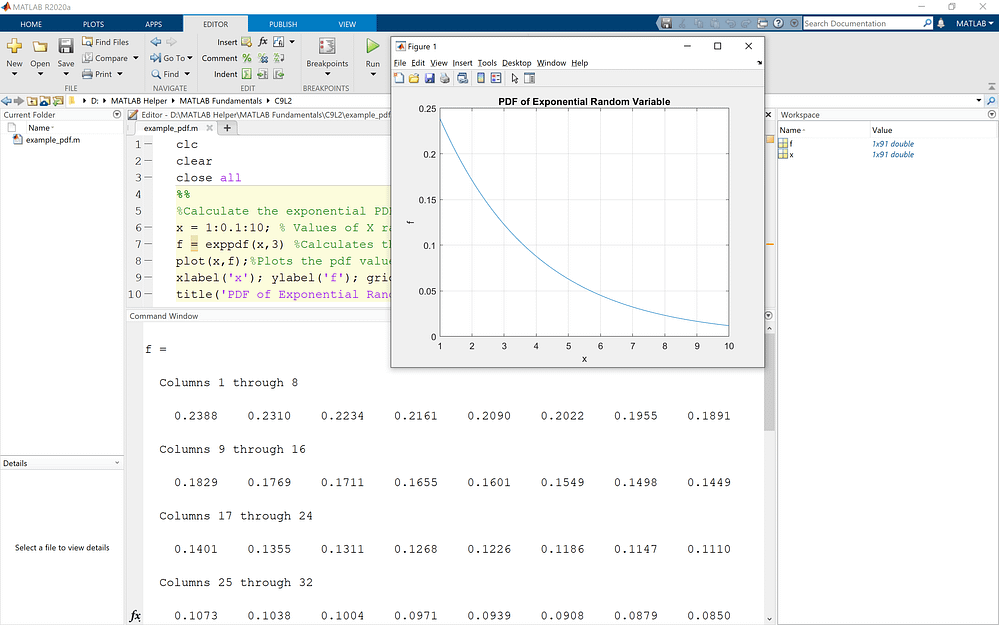Open the Go To dropdown
999x625 pixels.
pos(171,58)
